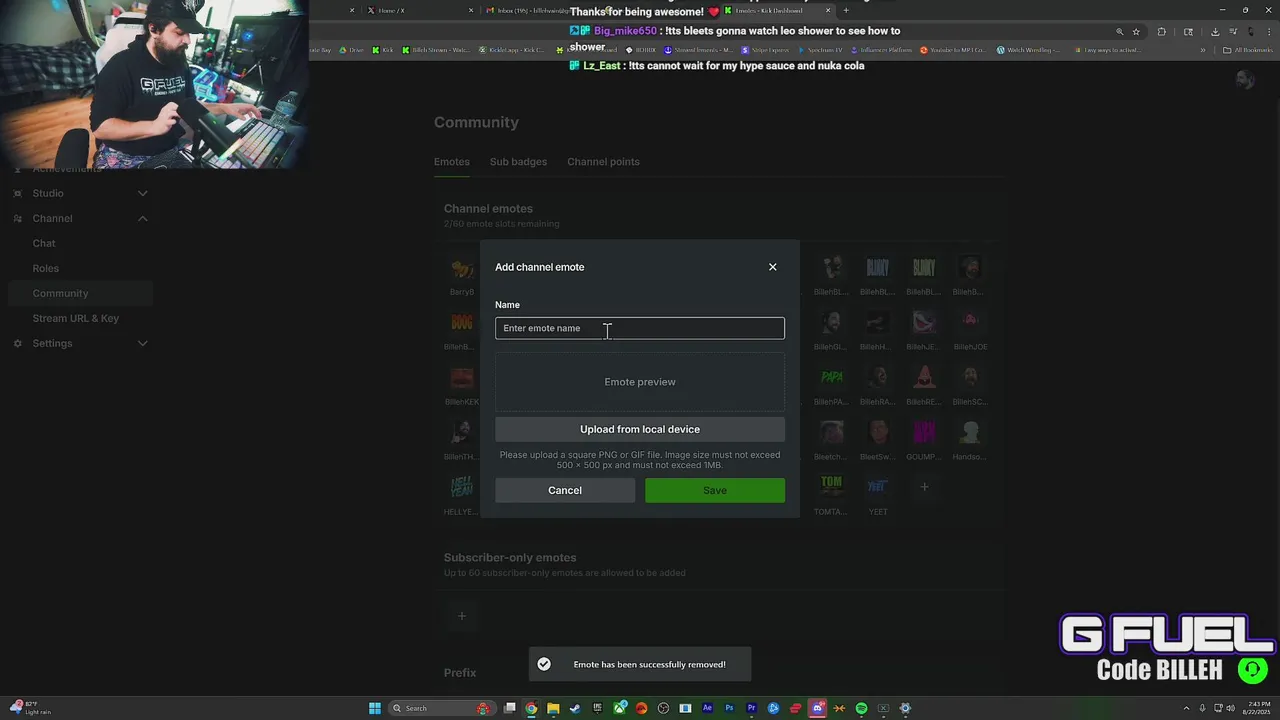This screenshot has width=1280, height=720.
Task: Open the clock and date panel
Action: (1254, 708)
